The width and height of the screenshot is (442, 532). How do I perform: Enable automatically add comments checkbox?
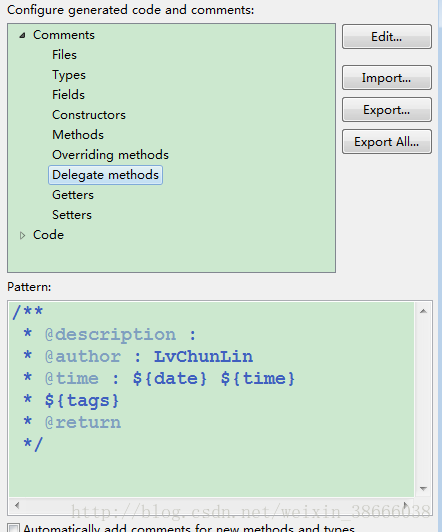[x=14, y=528]
